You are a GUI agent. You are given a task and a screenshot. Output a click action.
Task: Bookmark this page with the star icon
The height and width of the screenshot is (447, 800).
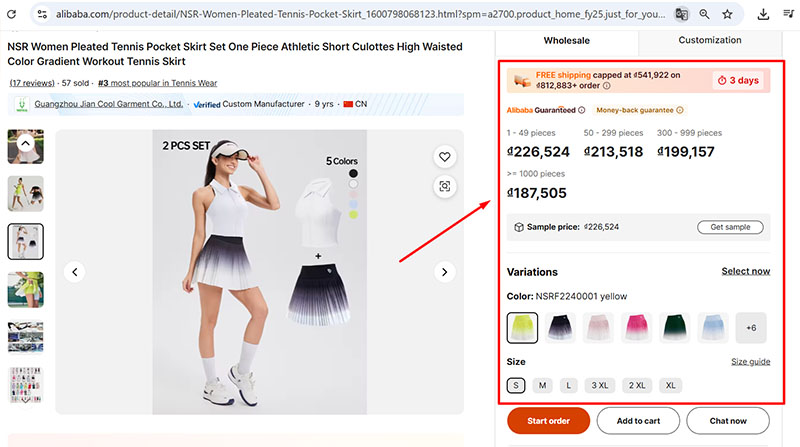click(727, 14)
